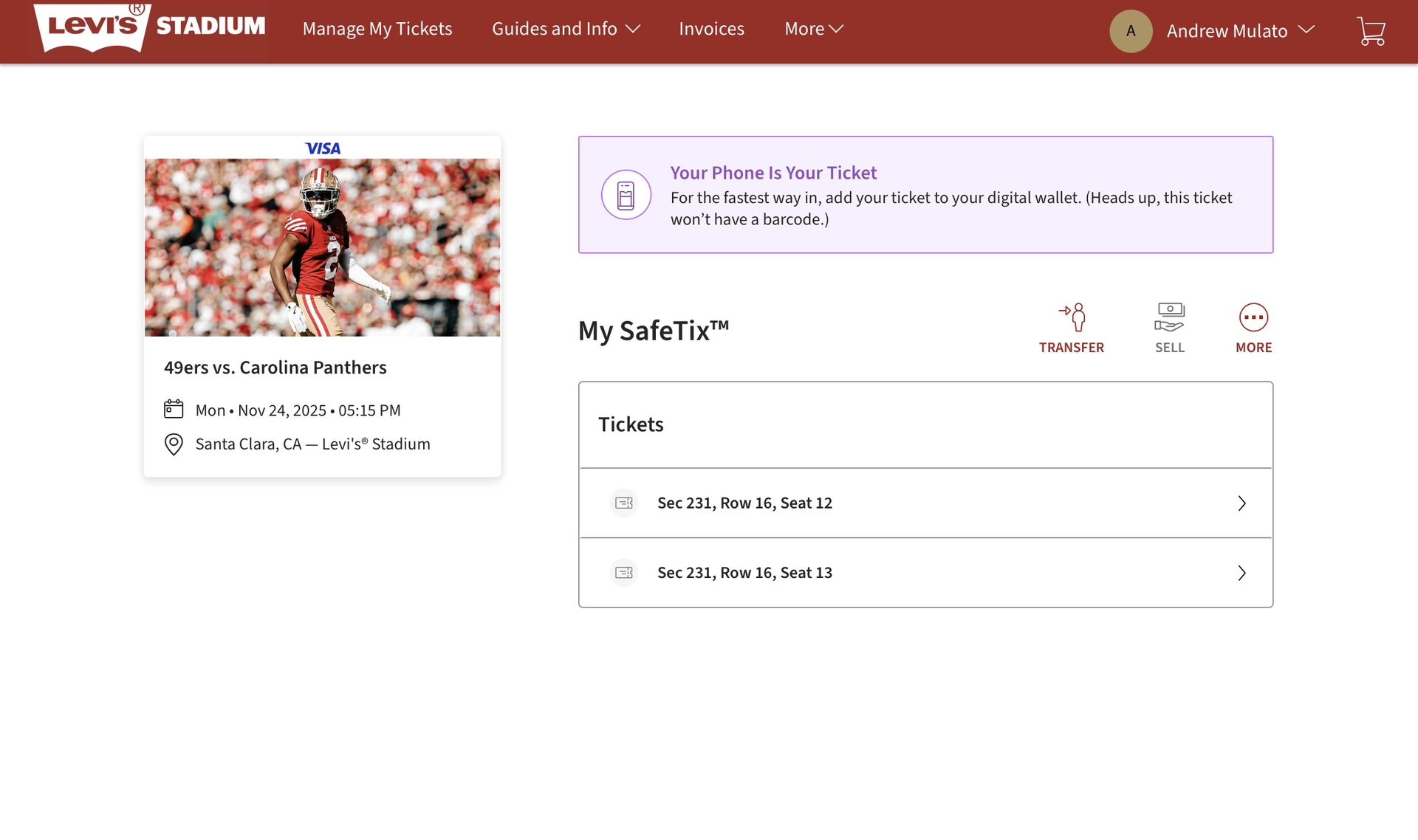Click the Levi's Stadium logo
1418x840 pixels.
pos(150,27)
